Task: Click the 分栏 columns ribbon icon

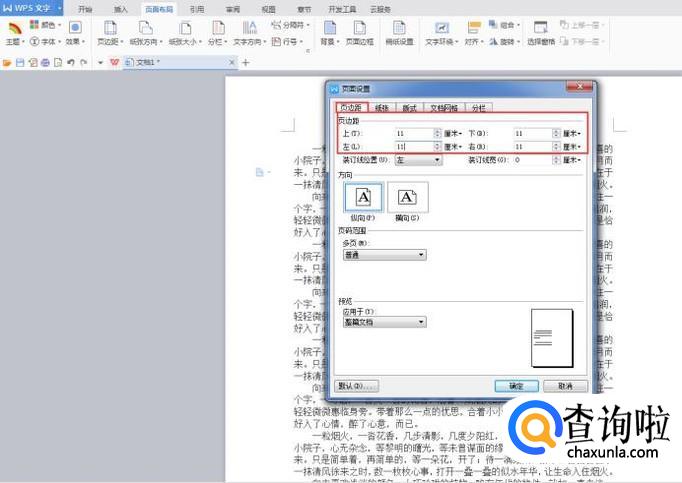Action: (218, 28)
